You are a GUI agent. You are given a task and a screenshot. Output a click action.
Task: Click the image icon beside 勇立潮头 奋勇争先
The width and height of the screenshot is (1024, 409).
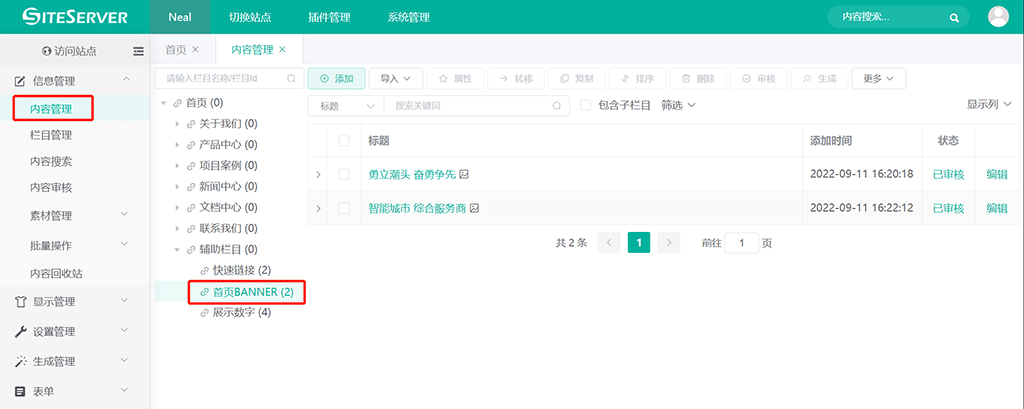tap(464, 174)
